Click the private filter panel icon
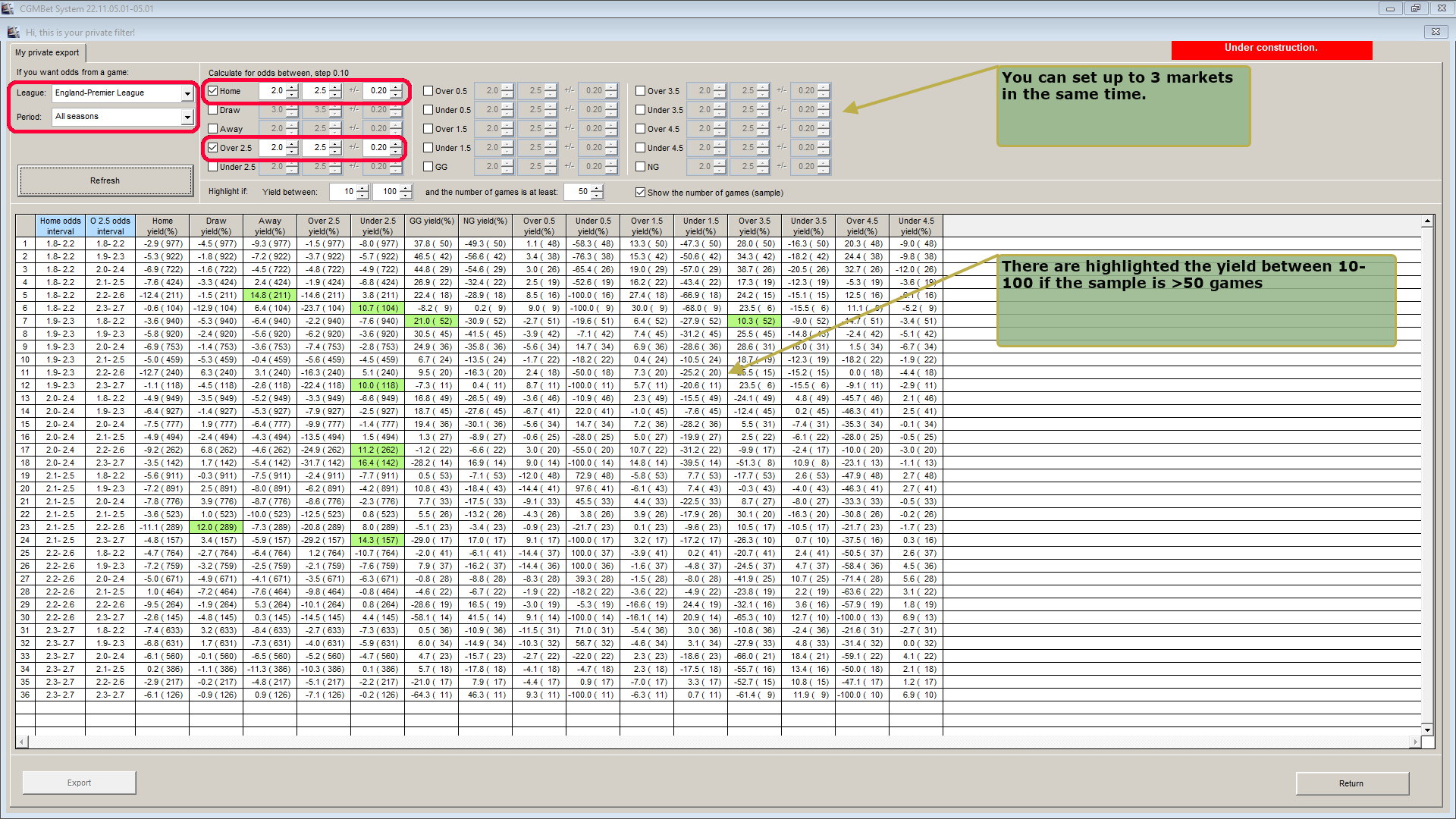 [x=13, y=33]
